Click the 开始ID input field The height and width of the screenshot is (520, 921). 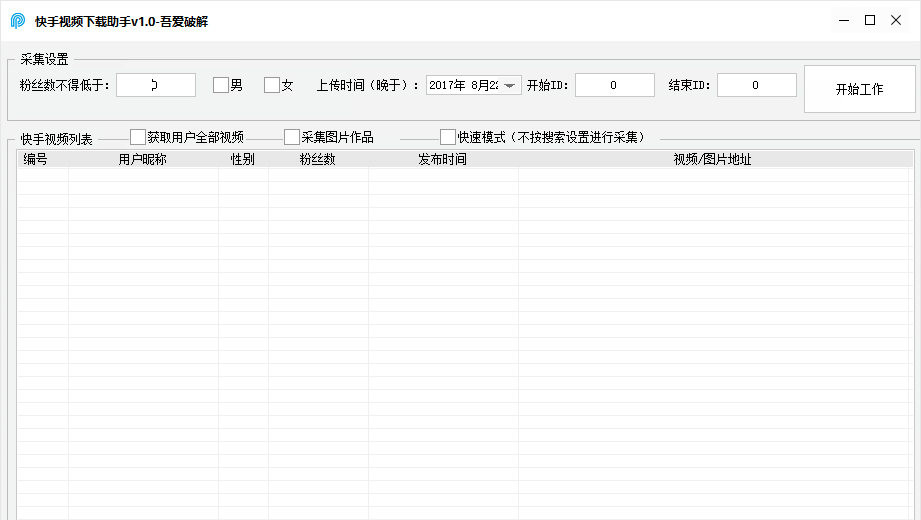click(614, 85)
